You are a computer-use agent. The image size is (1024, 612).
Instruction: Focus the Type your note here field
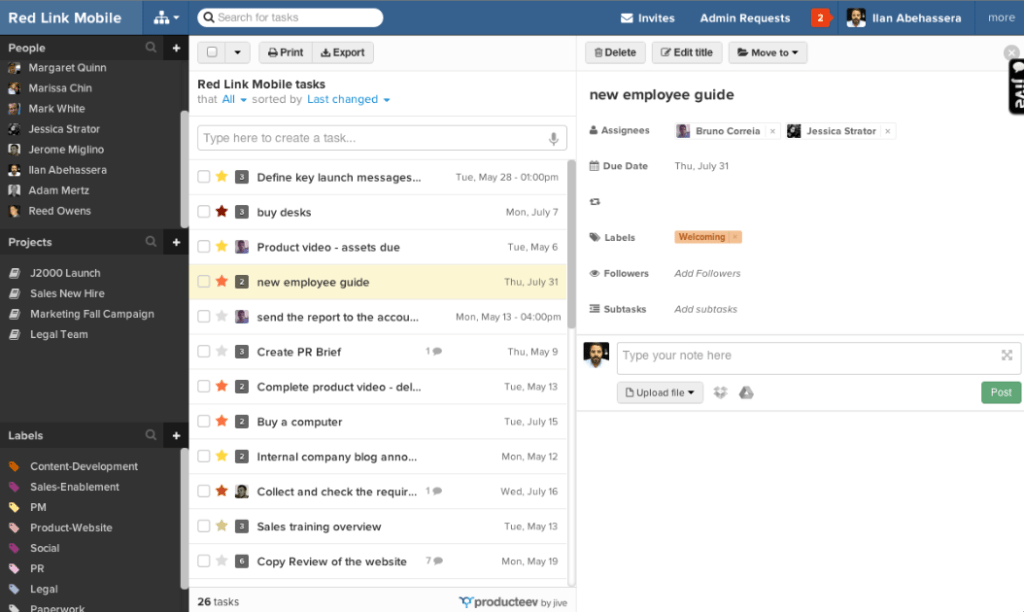click(818, 358)
